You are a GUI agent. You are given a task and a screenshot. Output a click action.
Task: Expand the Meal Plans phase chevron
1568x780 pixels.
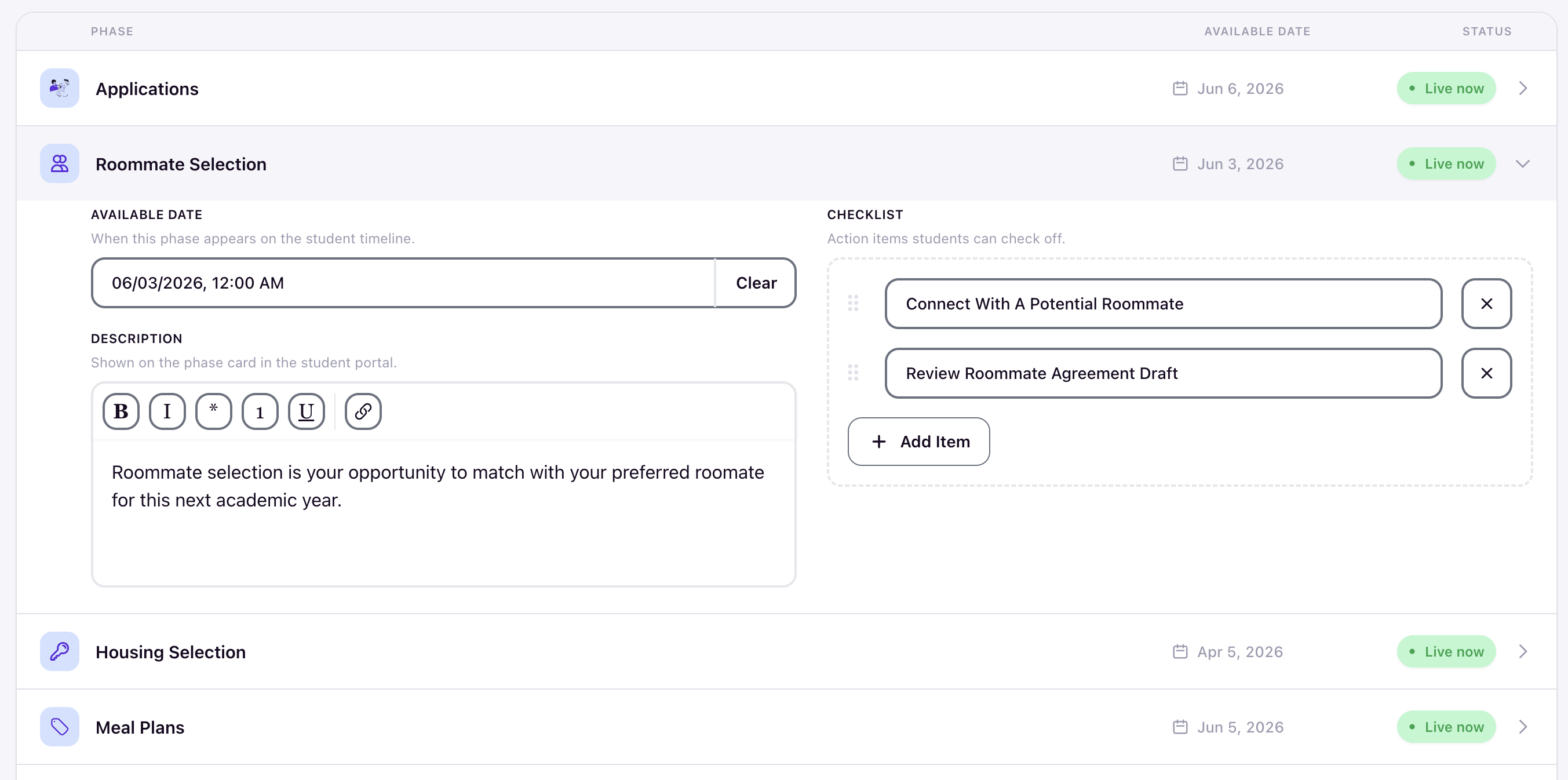[1523, 727]
